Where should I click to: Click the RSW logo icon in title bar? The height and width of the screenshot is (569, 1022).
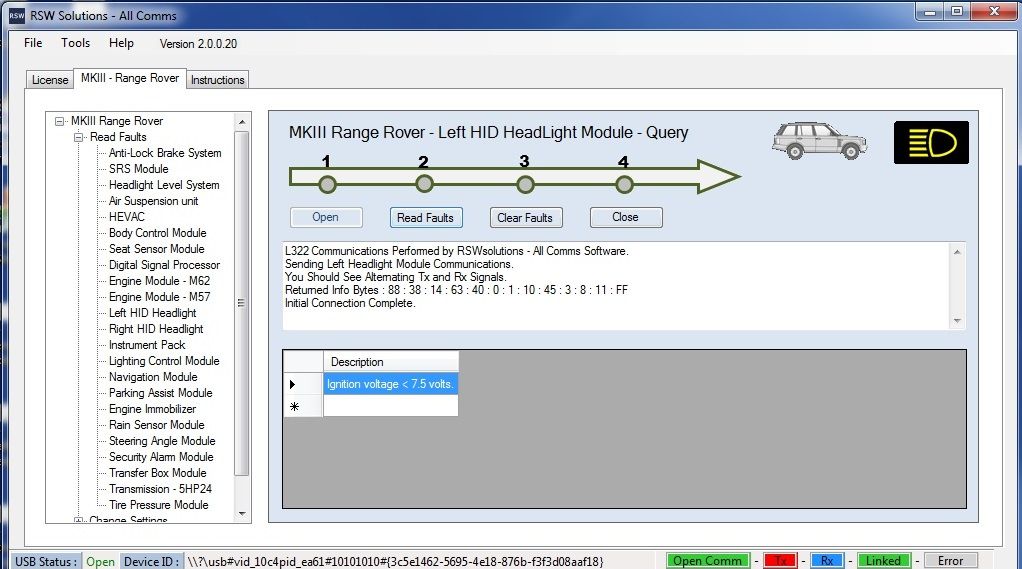pos(16,15)
